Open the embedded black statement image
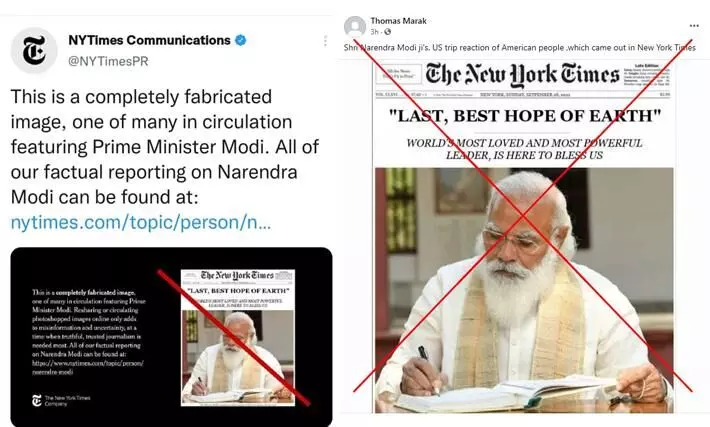The height and width of the screenshot is (427, 710). point(171,337)
